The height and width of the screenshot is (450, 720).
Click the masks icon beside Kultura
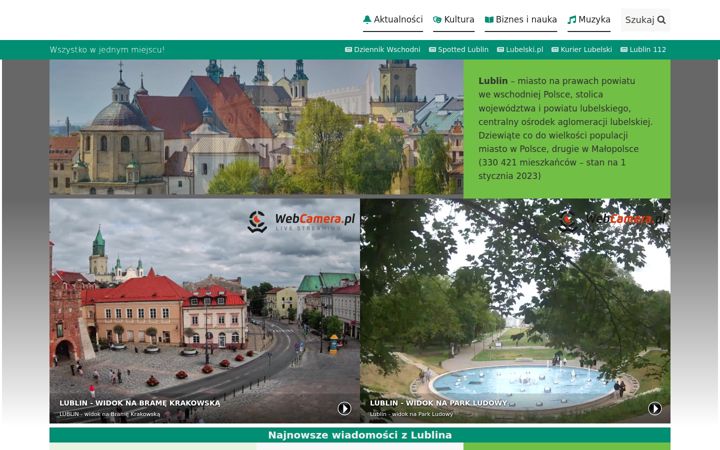437,20
